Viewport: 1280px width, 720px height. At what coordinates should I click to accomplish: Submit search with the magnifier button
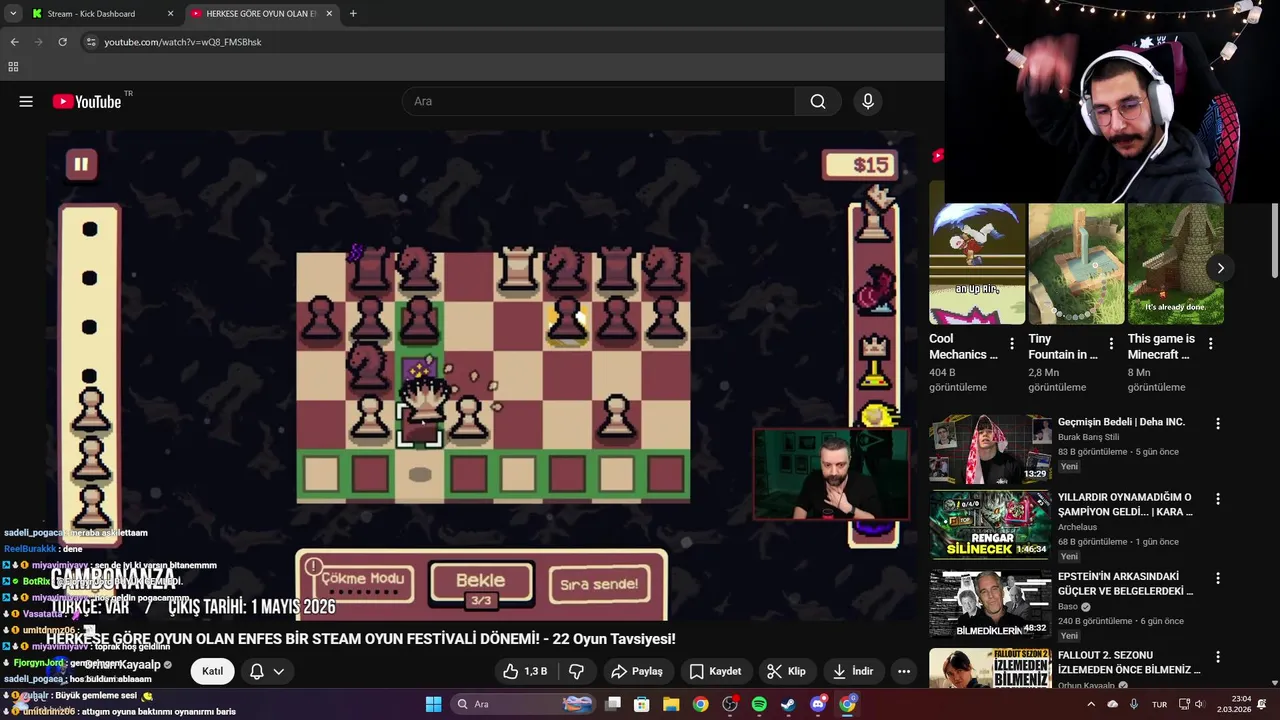coord(818,101)
